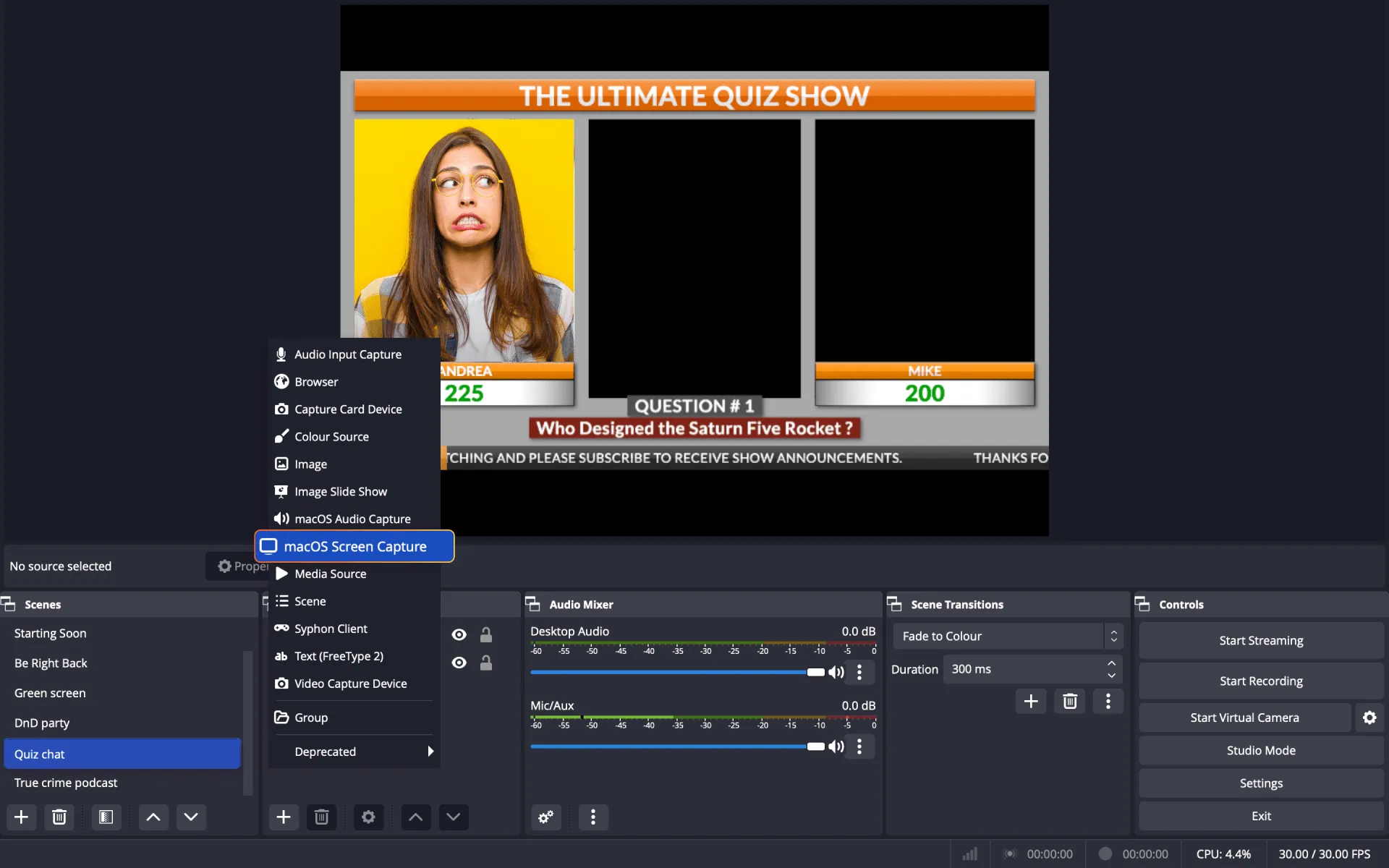The width and height of the screenshot is (1389, 868).
Task: Add a scene transition with plus button
Action: pos(1031,701)
